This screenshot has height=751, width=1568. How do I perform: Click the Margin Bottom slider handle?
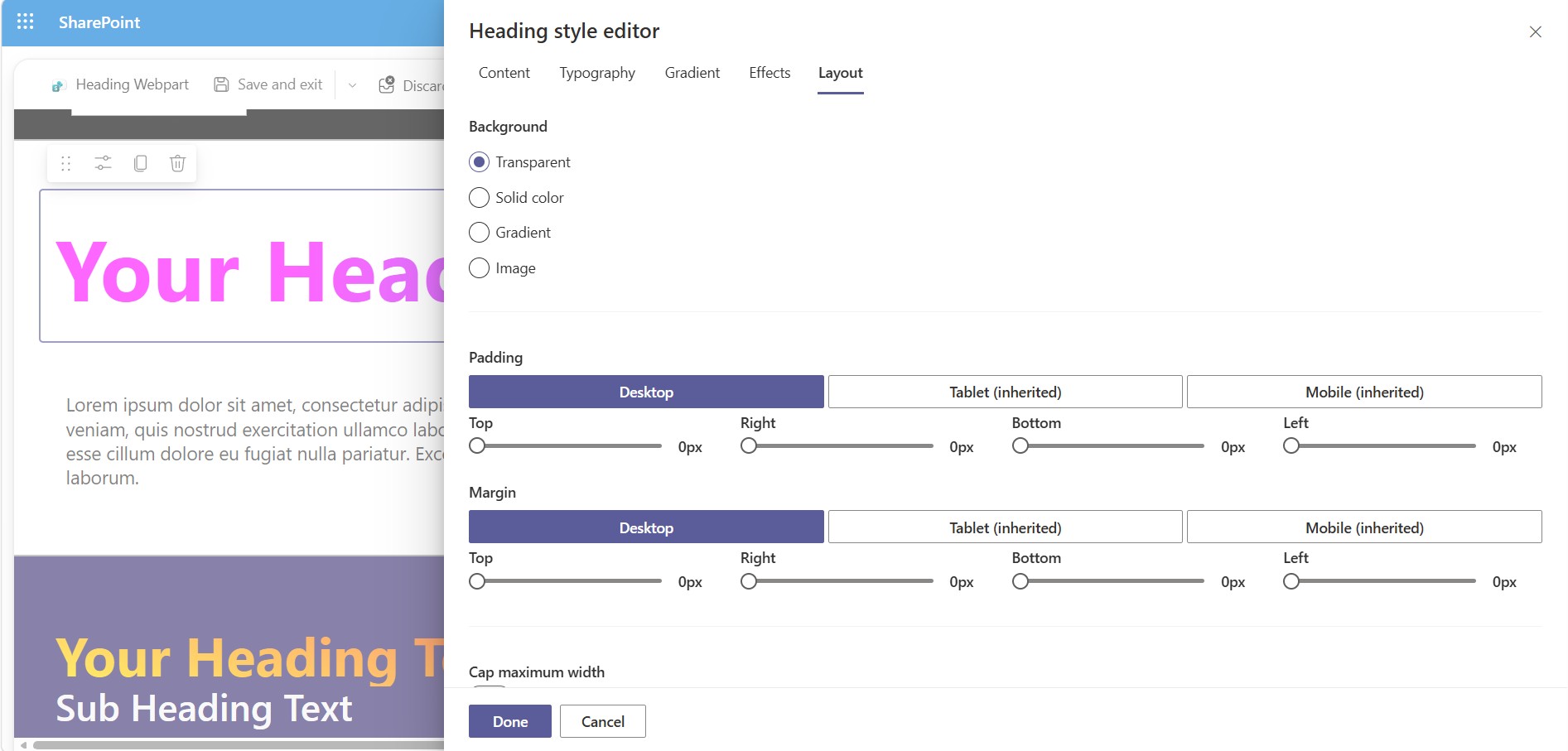(x=1020, y=581)
